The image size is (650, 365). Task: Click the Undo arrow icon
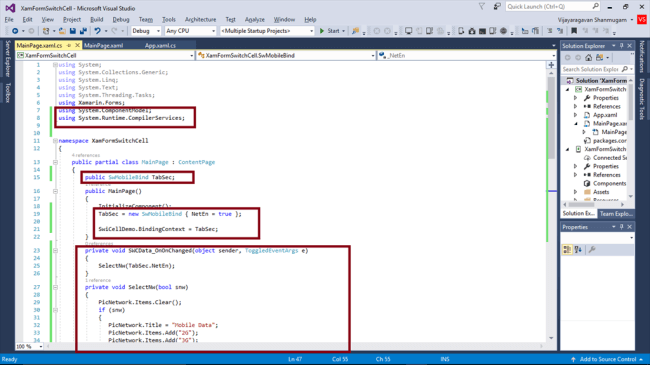point(97,31)
